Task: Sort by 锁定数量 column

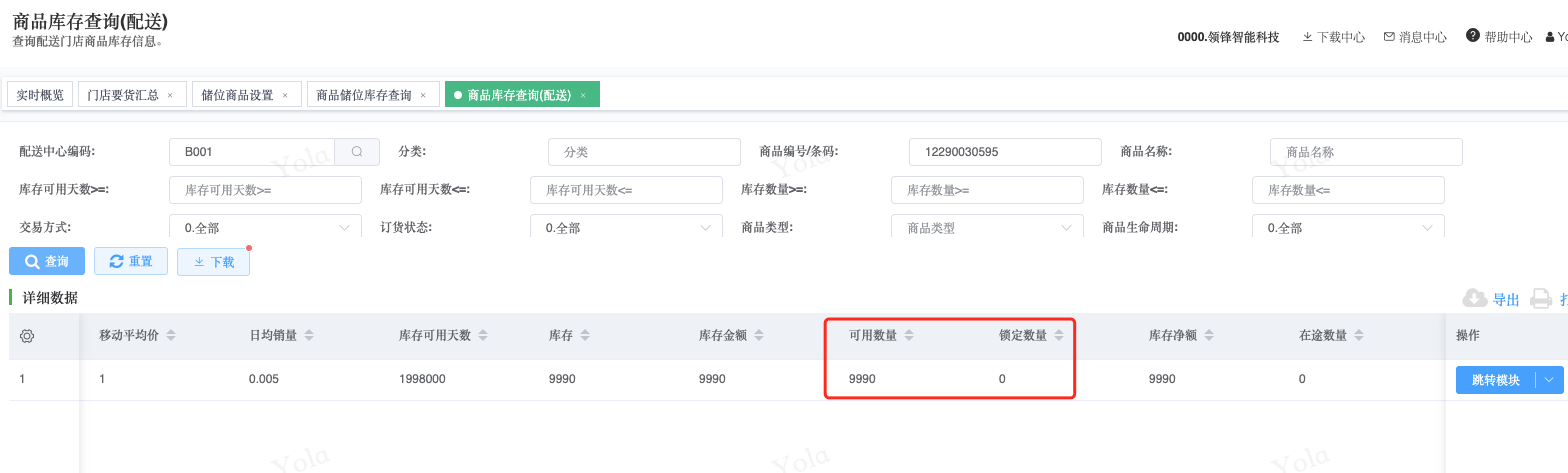Action: coord(1058,336)
